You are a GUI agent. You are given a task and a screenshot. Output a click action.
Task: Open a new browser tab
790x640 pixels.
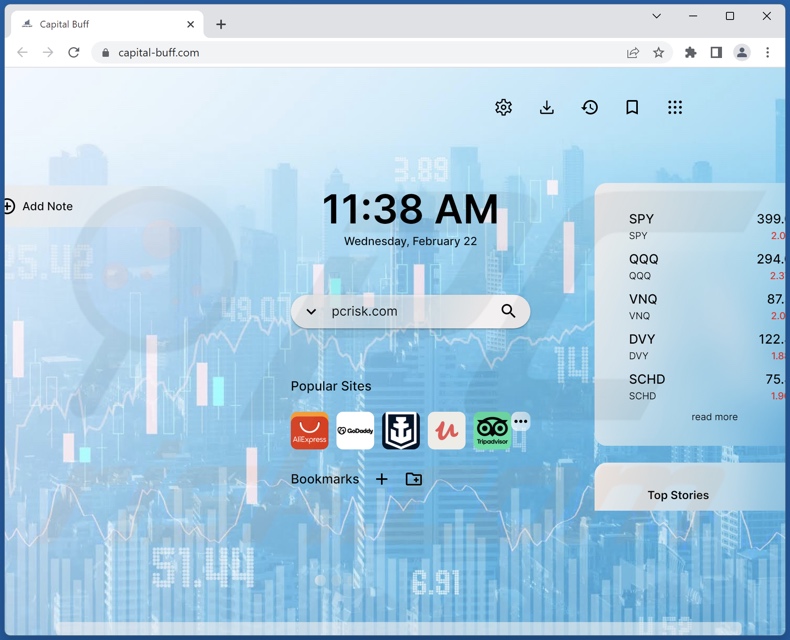(x=221, y=24)
